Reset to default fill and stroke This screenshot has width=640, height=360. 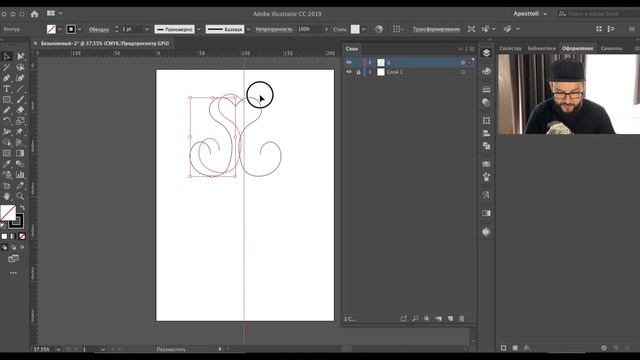click(x=4, y=225)
